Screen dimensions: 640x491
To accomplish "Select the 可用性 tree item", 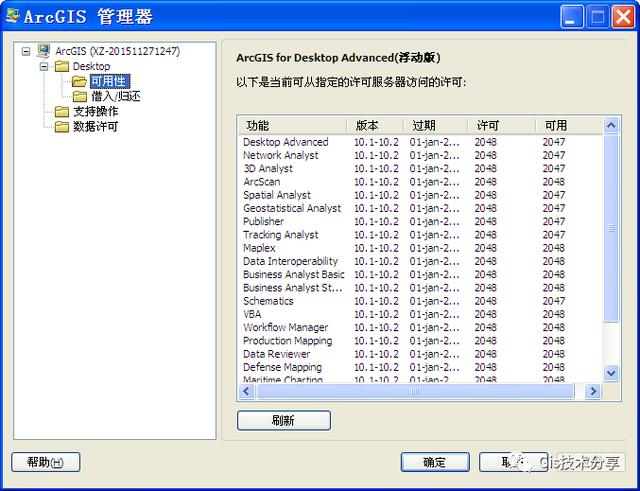I will tap(109, 81).
